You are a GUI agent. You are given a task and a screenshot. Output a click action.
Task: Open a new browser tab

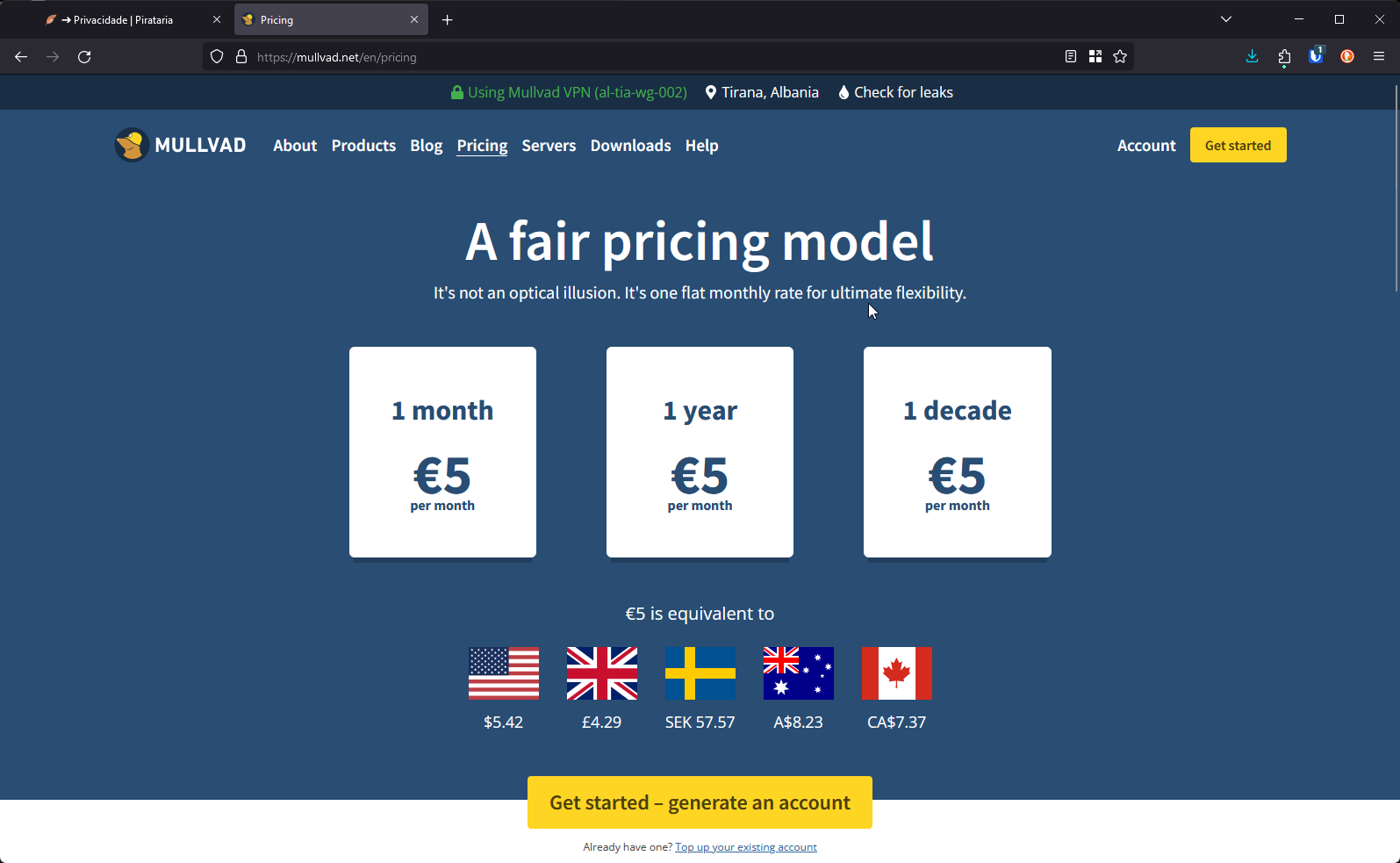(448, 19)
